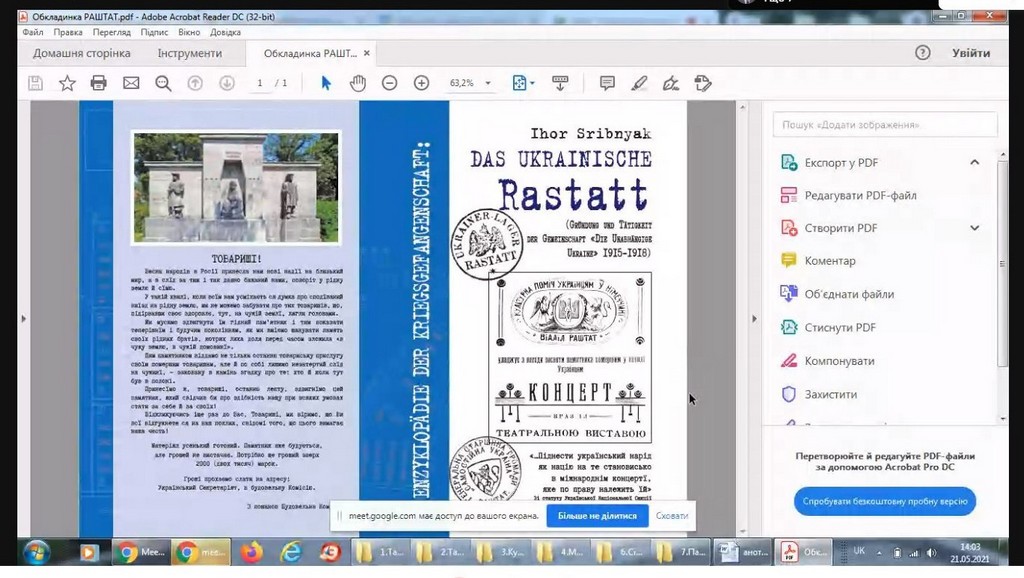Add a sticky note comment
This screenshot has width=1024, height=578.
tap(607, 83)
